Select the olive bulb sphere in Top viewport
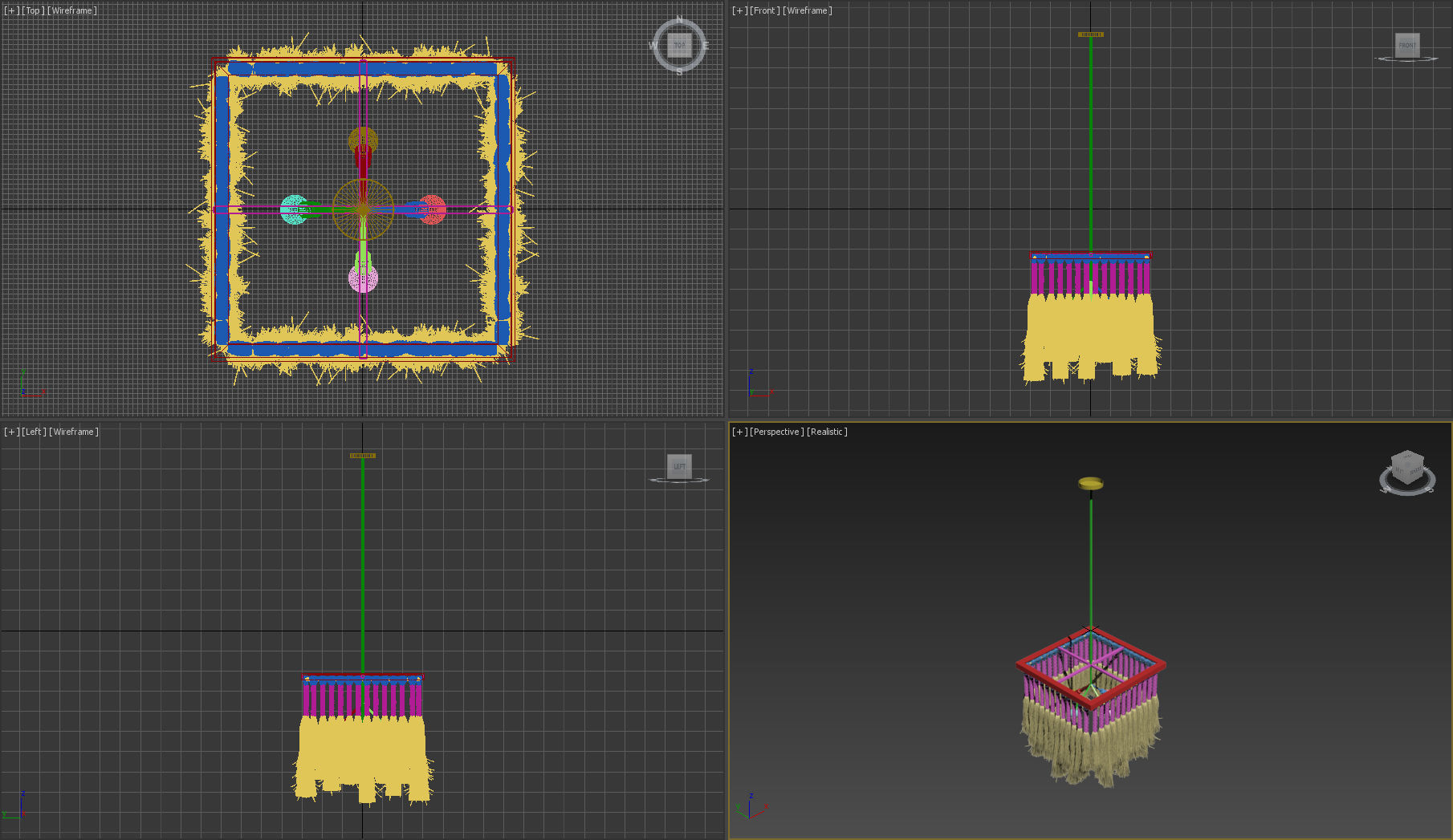Screen dimensions: 1453x840 (x=363, y=140)
